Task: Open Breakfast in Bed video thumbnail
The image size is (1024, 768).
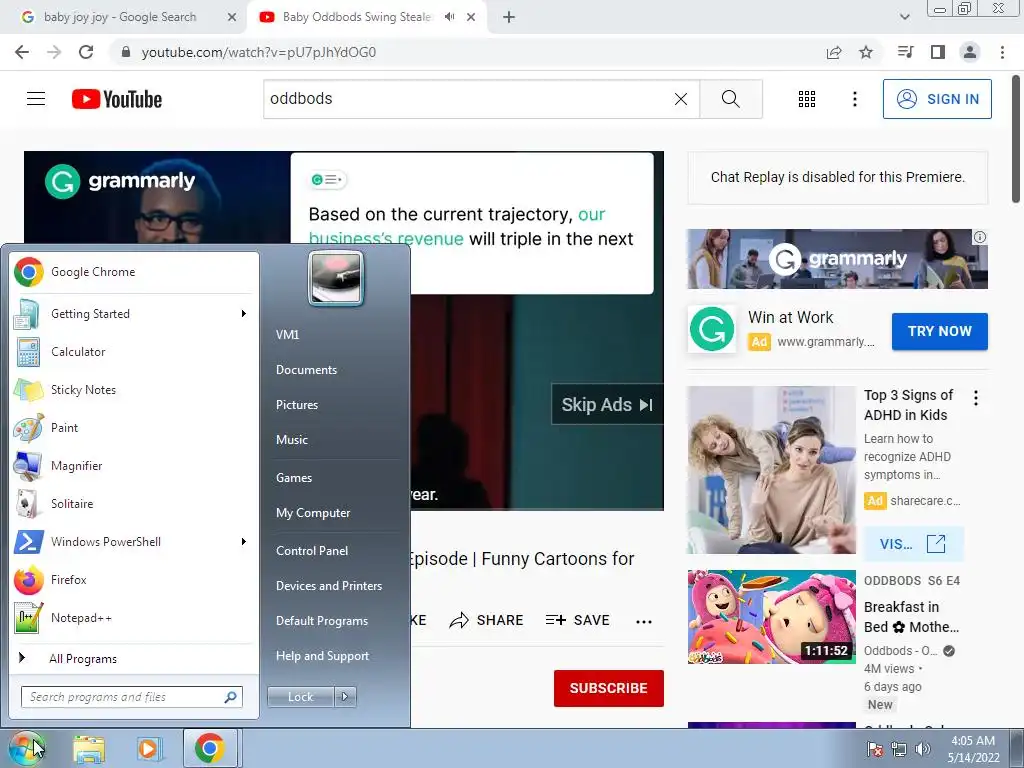Action: (771, 617)
